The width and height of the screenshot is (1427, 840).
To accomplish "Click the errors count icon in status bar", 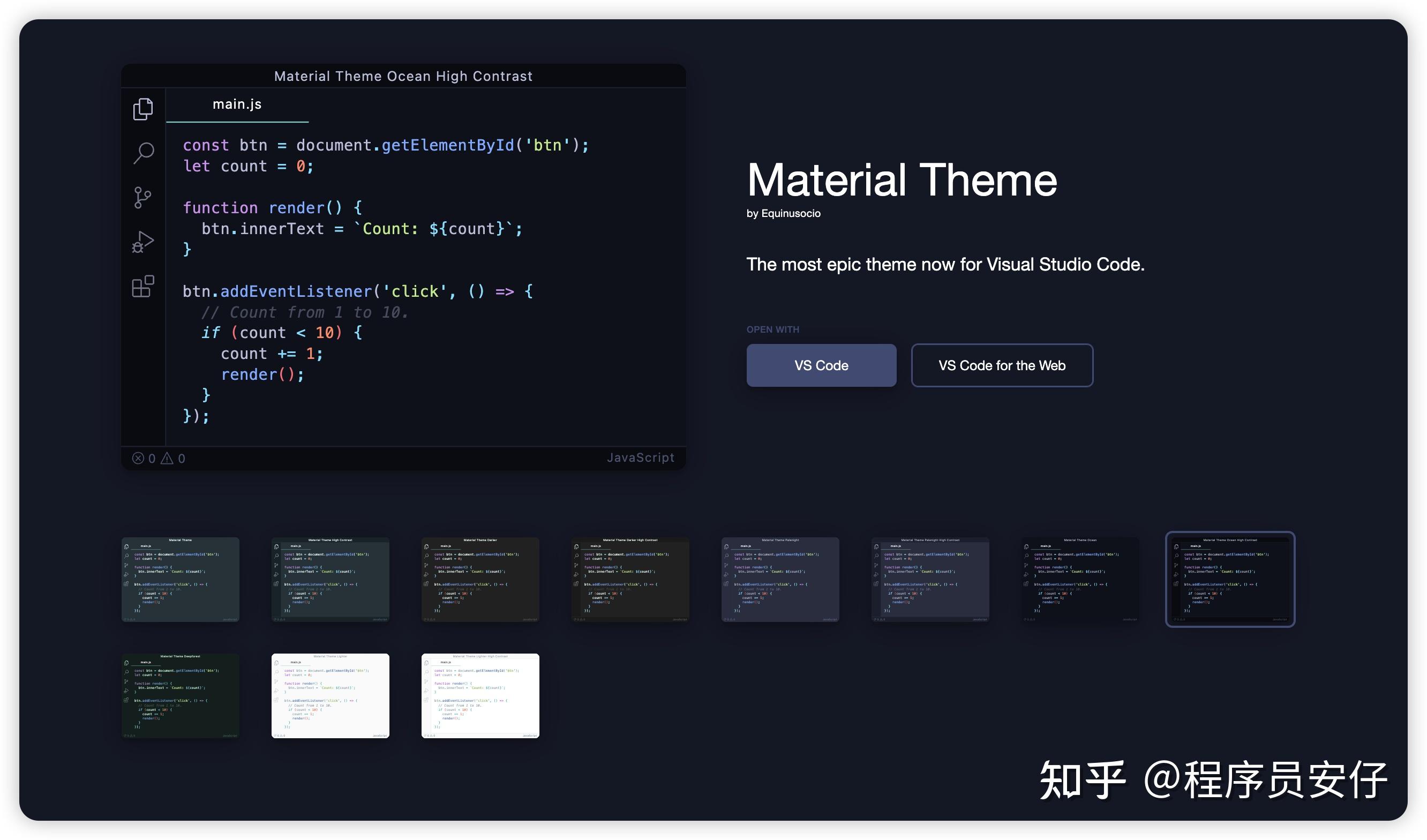I will [x=138, y=458].
